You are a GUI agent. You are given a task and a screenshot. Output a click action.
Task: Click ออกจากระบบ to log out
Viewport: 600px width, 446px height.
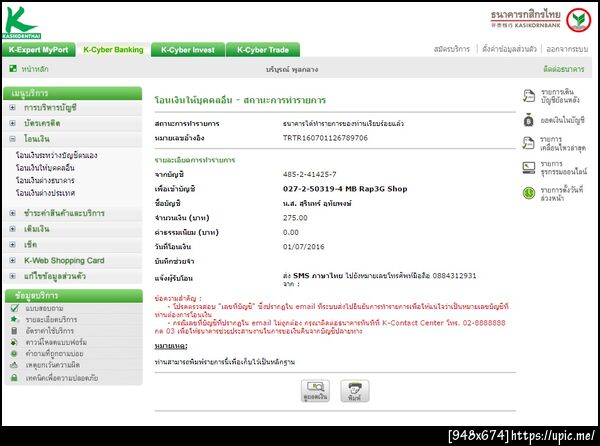tap(567, 49)
